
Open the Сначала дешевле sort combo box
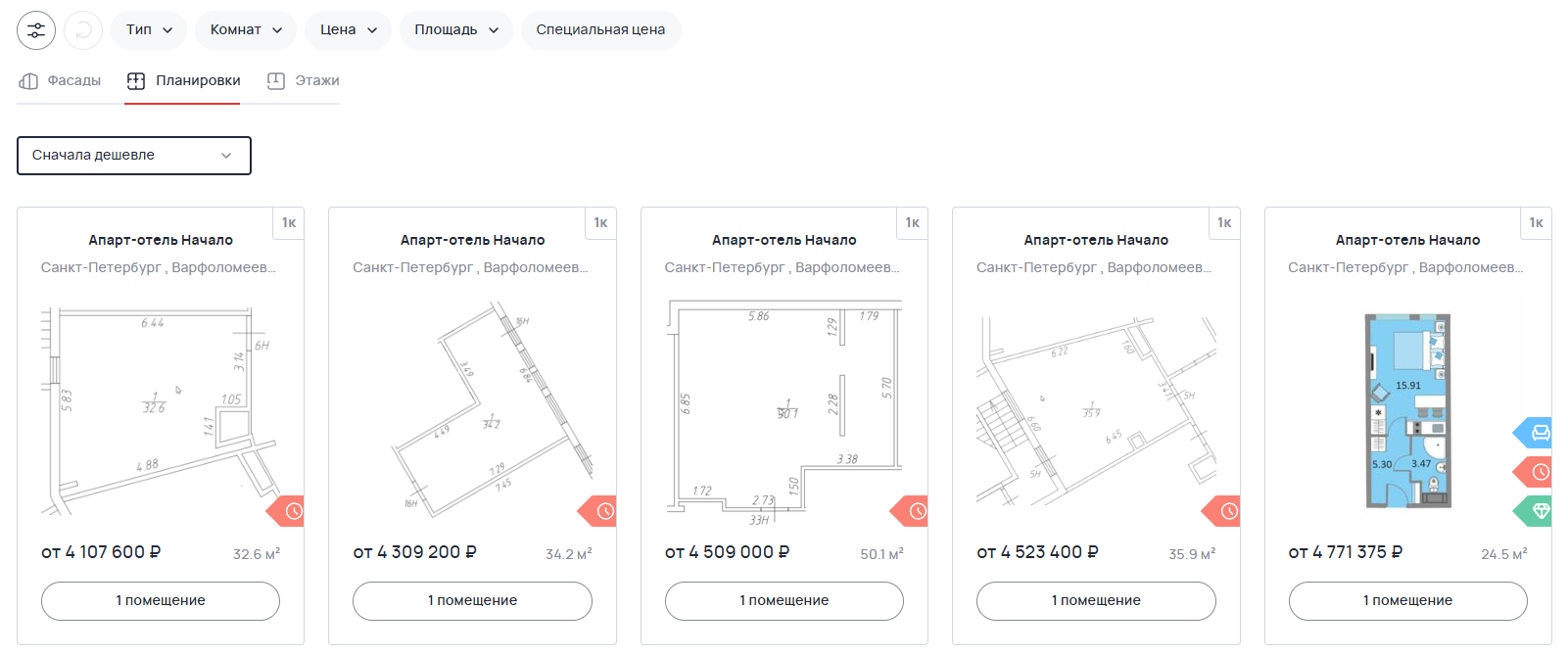(134, 156)
